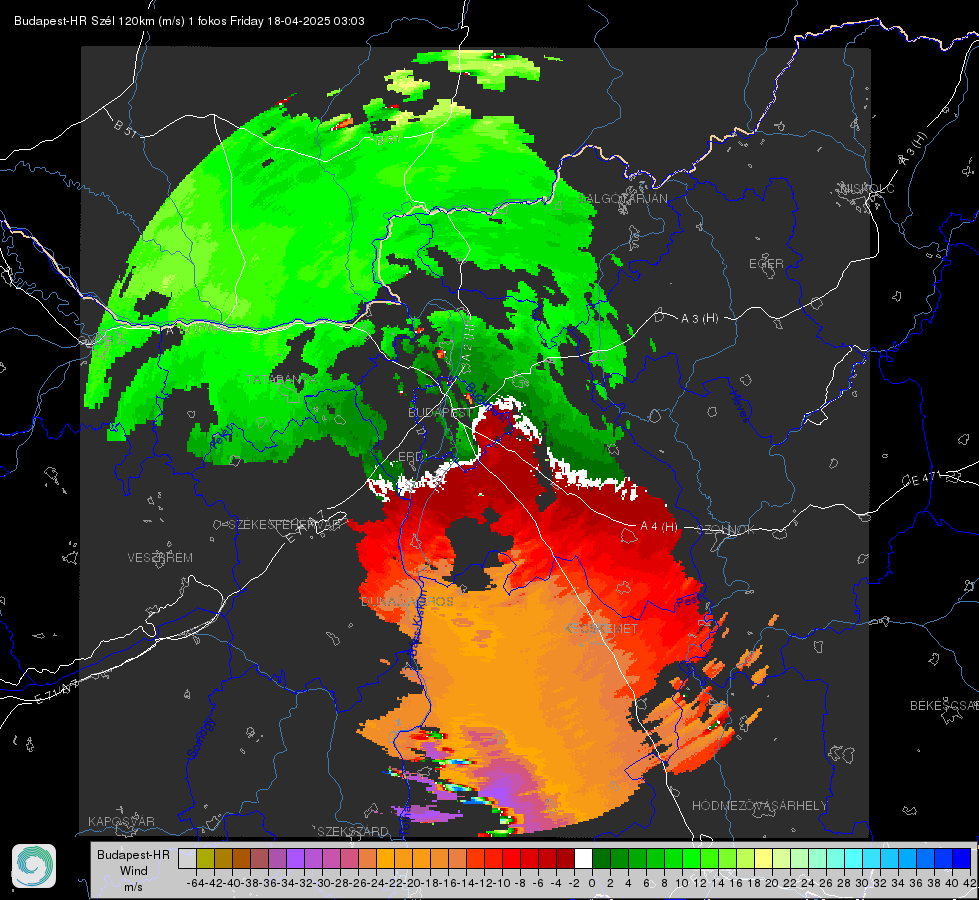
Task: Click the SALGÓTARJÁN city label
Action: [x=624, y=199]
